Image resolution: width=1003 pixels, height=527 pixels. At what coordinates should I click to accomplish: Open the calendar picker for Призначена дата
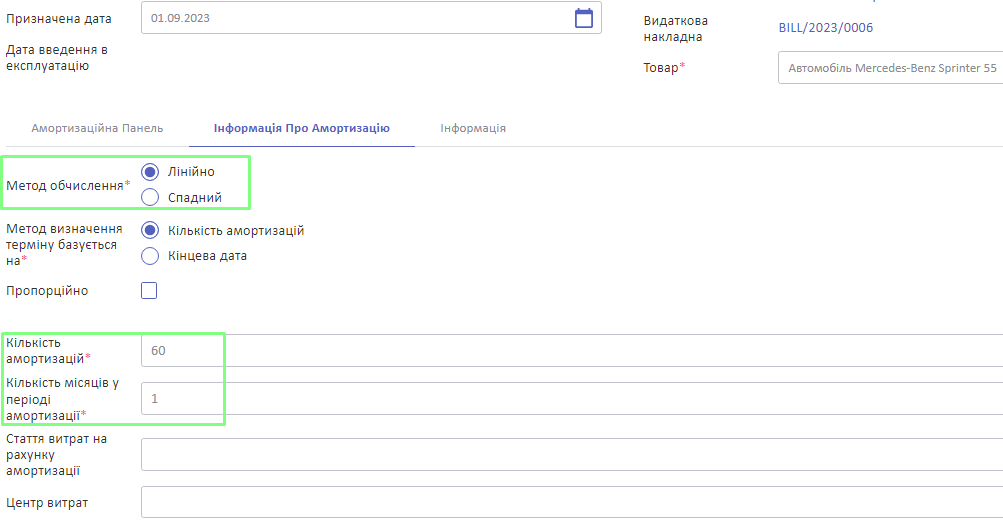[x=583, y=18]
